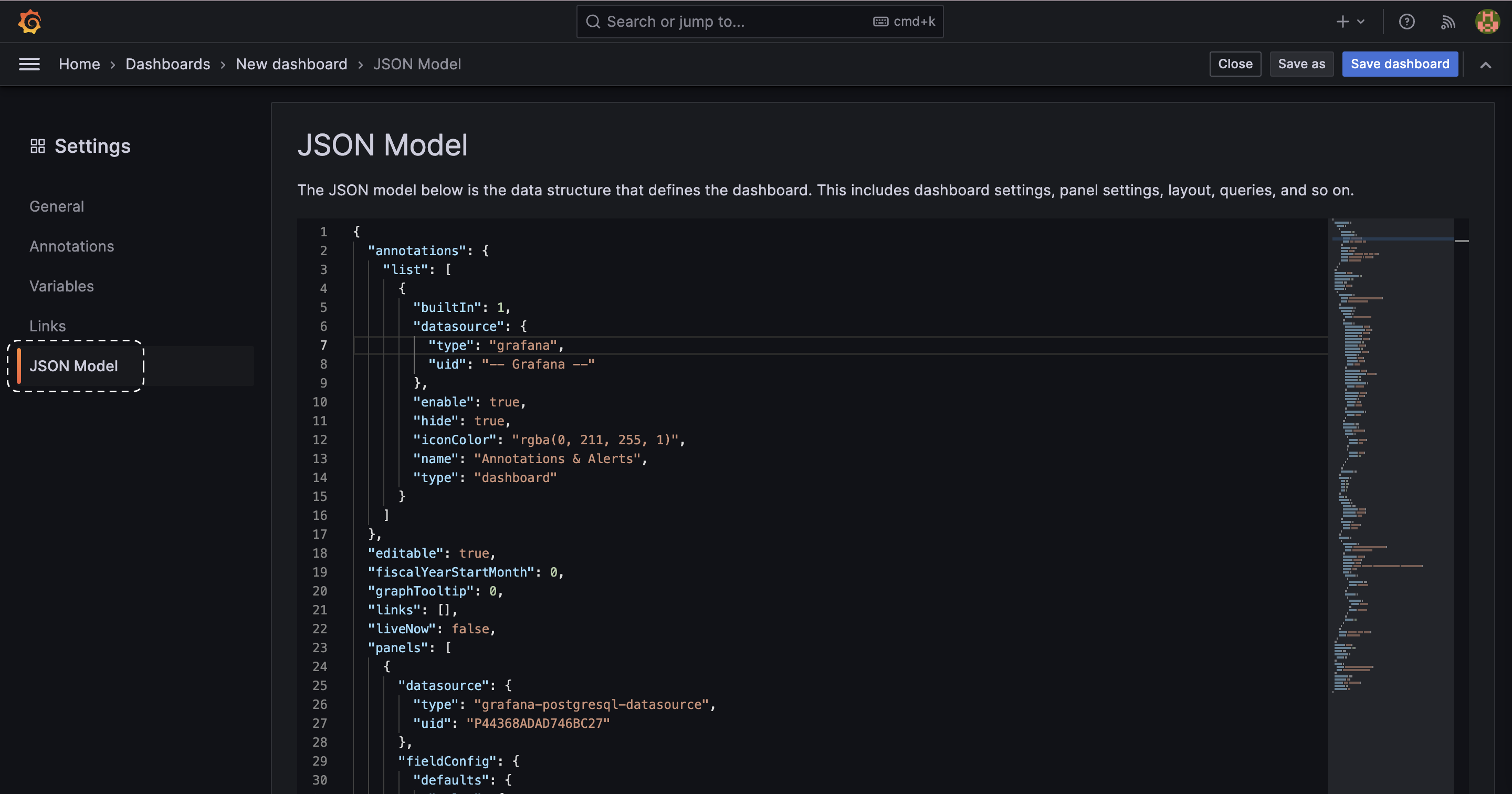Open the hamburger navigation menu
Viewport: 1512px width, 794px height.
click(29, 64)
